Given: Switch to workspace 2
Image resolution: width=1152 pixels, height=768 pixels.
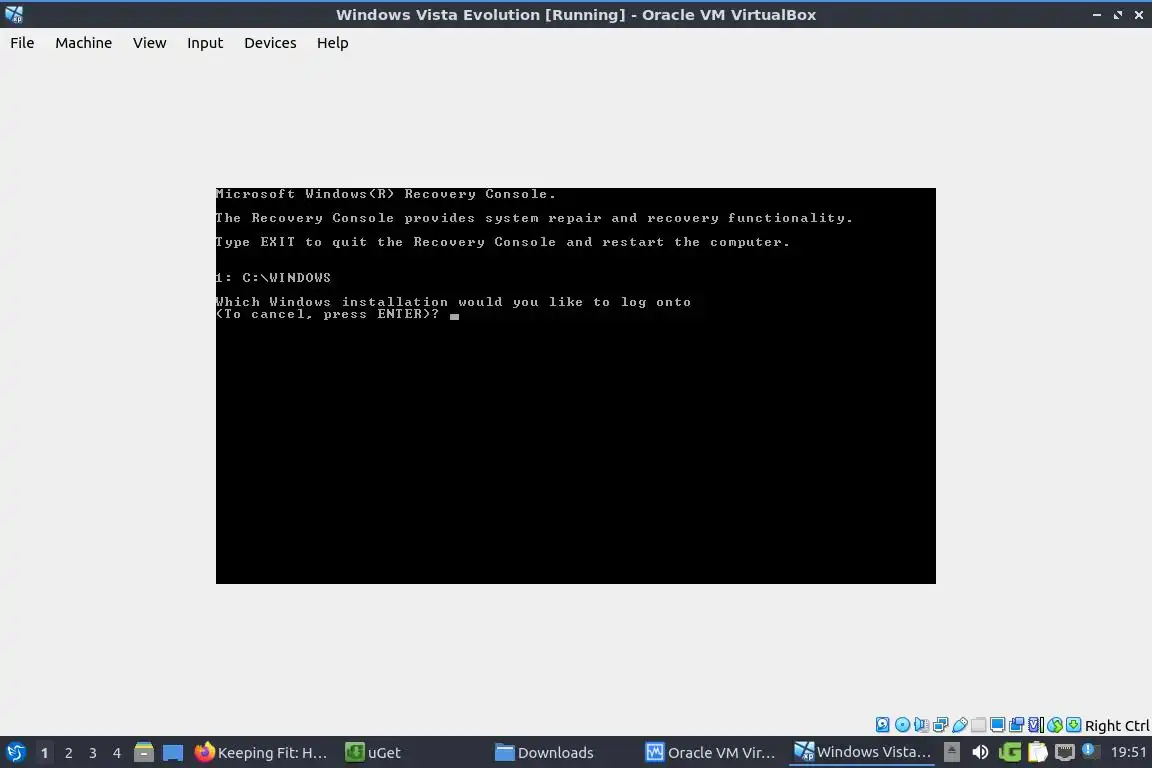Looking at the screenshot, I should tap(68, 753).
